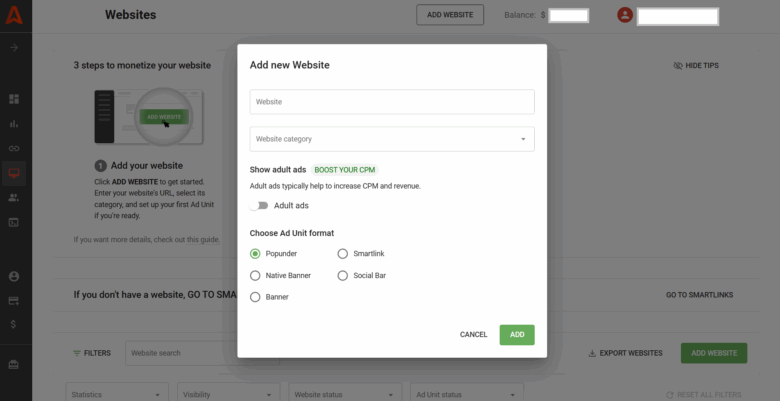Viewport: 780px width, 401px height.
Task: Expand the sidebar with the arrow icon
Action: [x=14, y=48]
